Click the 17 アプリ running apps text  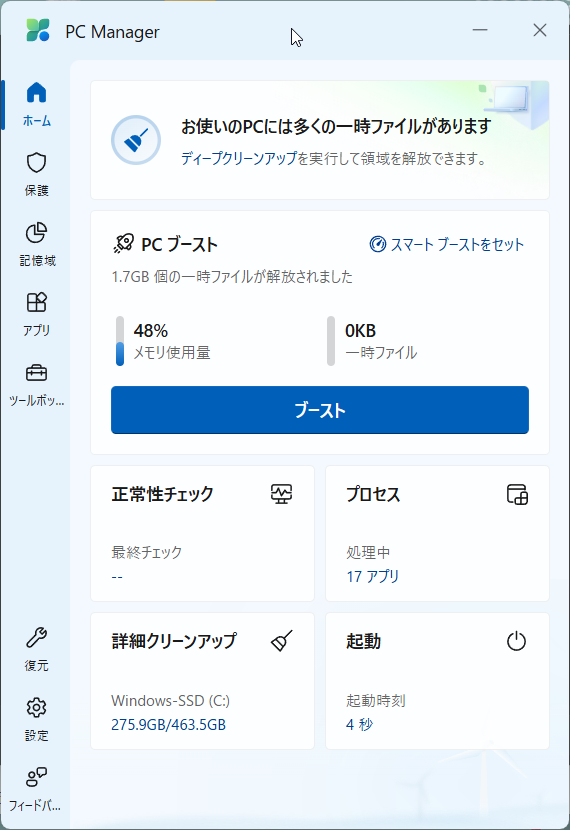(373, 576)
